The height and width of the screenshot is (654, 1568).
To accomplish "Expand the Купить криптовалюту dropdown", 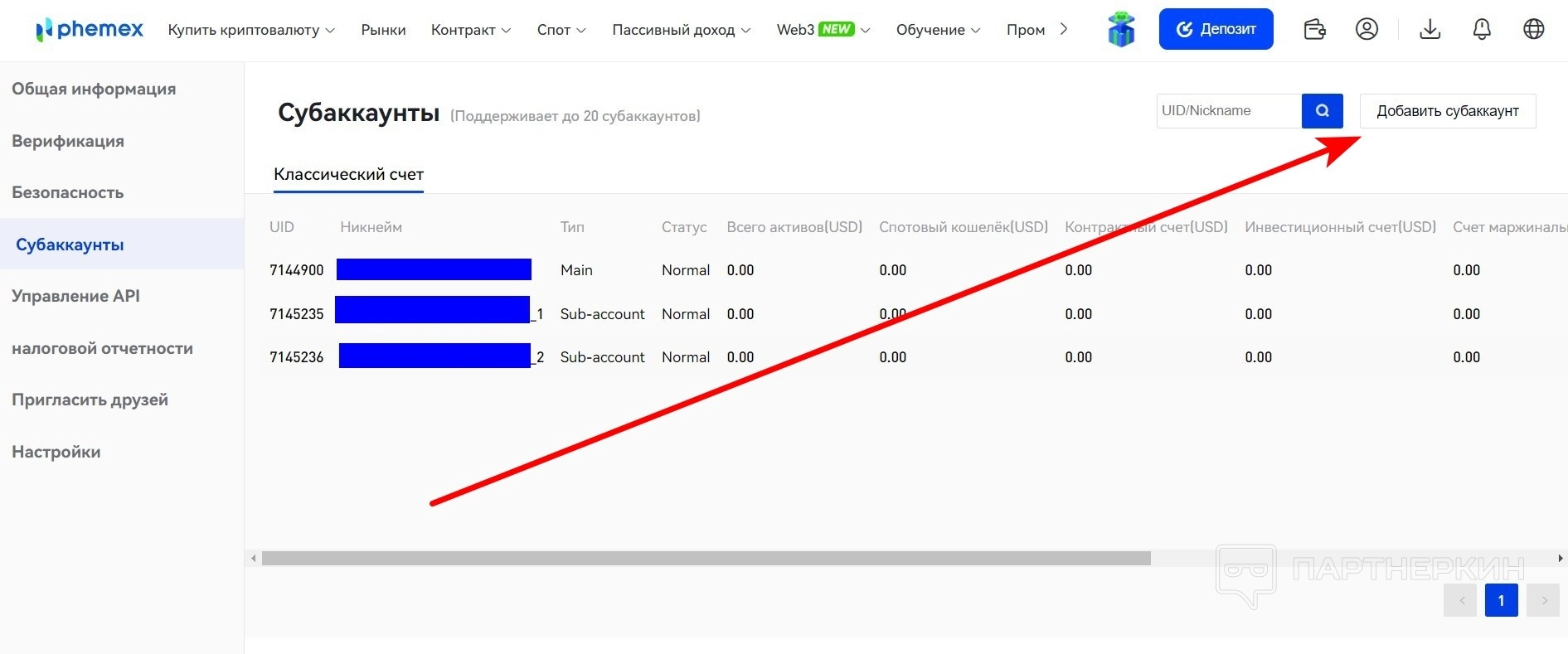I will (251, 30).
